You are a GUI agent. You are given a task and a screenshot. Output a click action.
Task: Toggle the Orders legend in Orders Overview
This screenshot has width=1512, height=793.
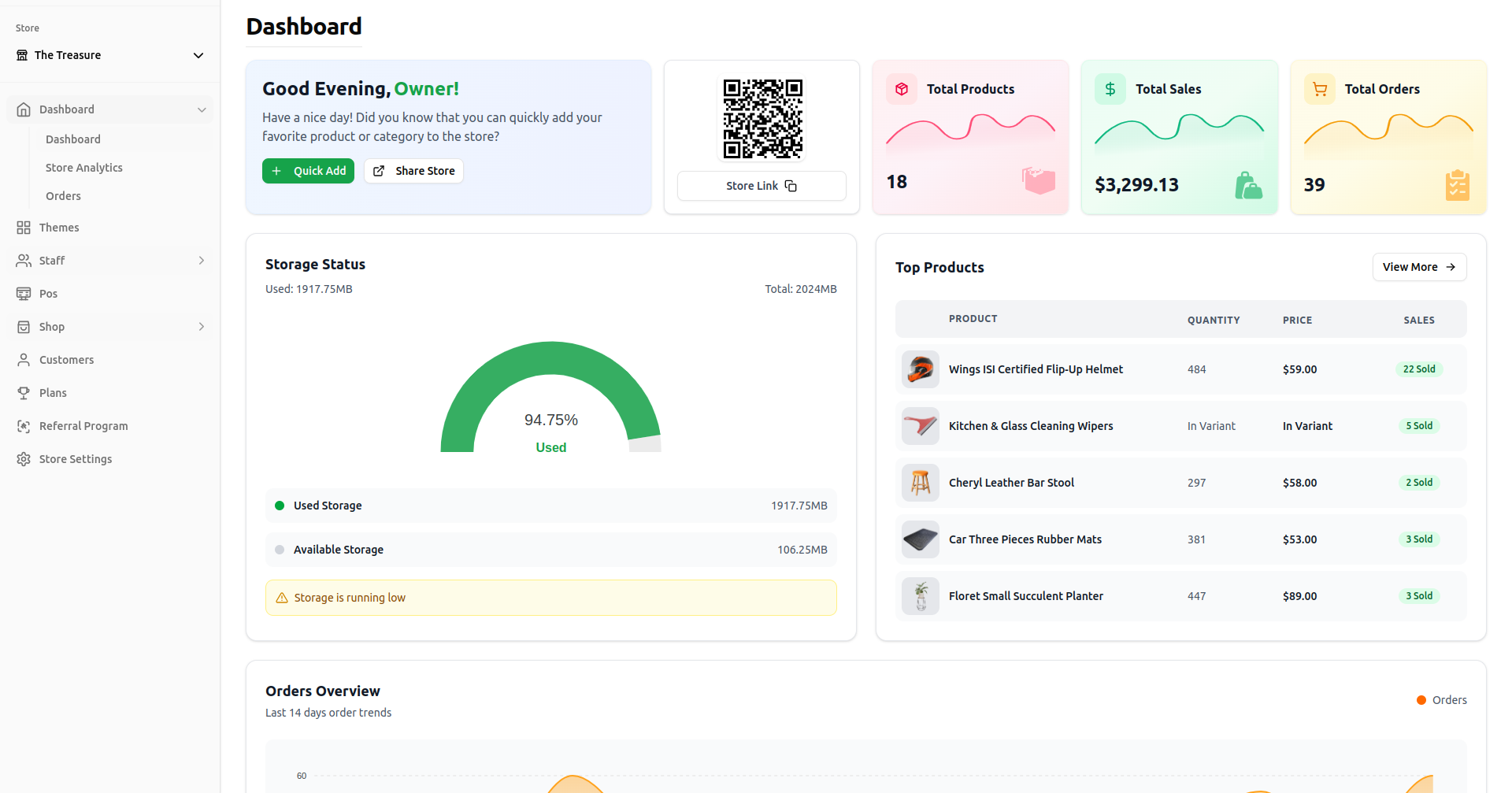click(1441, 700)
